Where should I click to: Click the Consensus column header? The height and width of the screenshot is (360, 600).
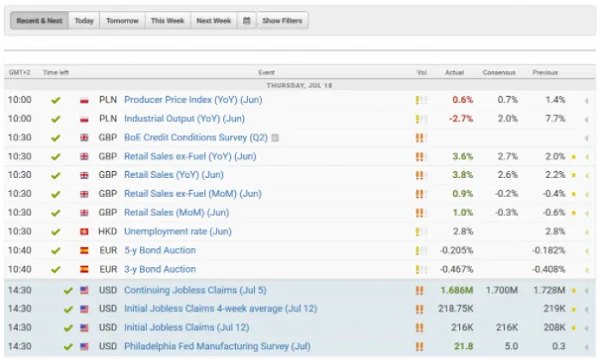click(x=499, y=72)
